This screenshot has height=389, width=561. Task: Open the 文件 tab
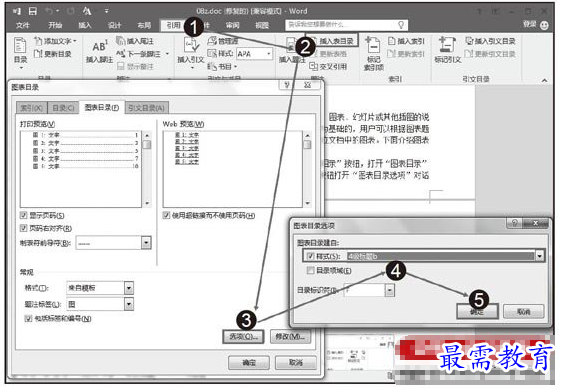tap(23, 25)
